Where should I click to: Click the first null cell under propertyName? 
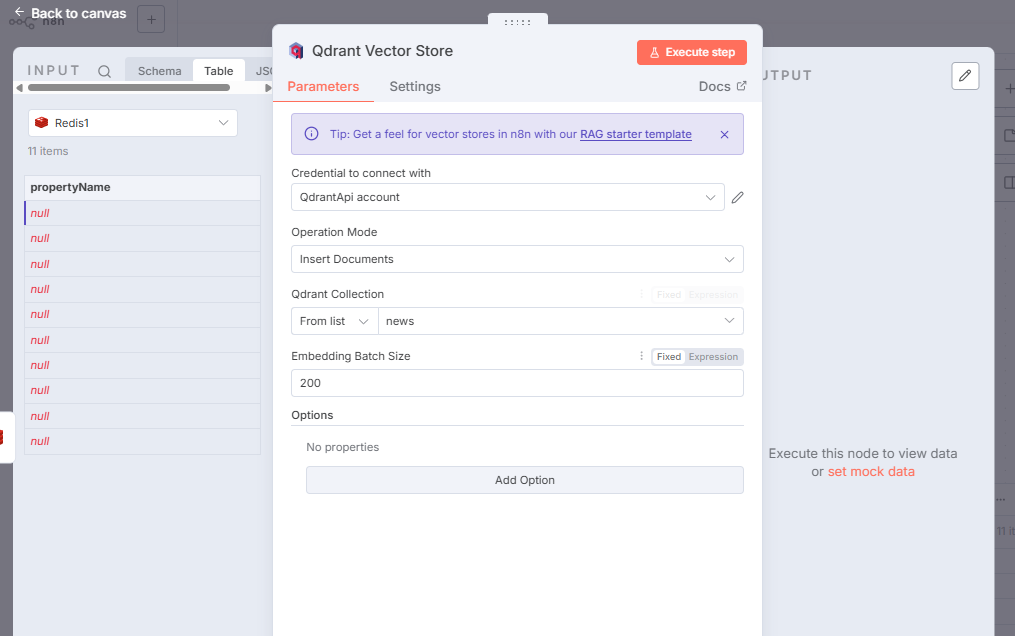coord(142,213)
